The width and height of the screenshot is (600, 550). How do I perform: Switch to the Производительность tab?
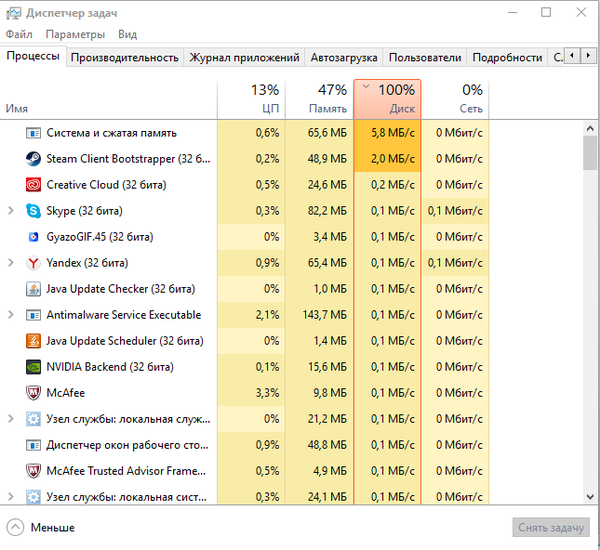[x=124, y=58]
